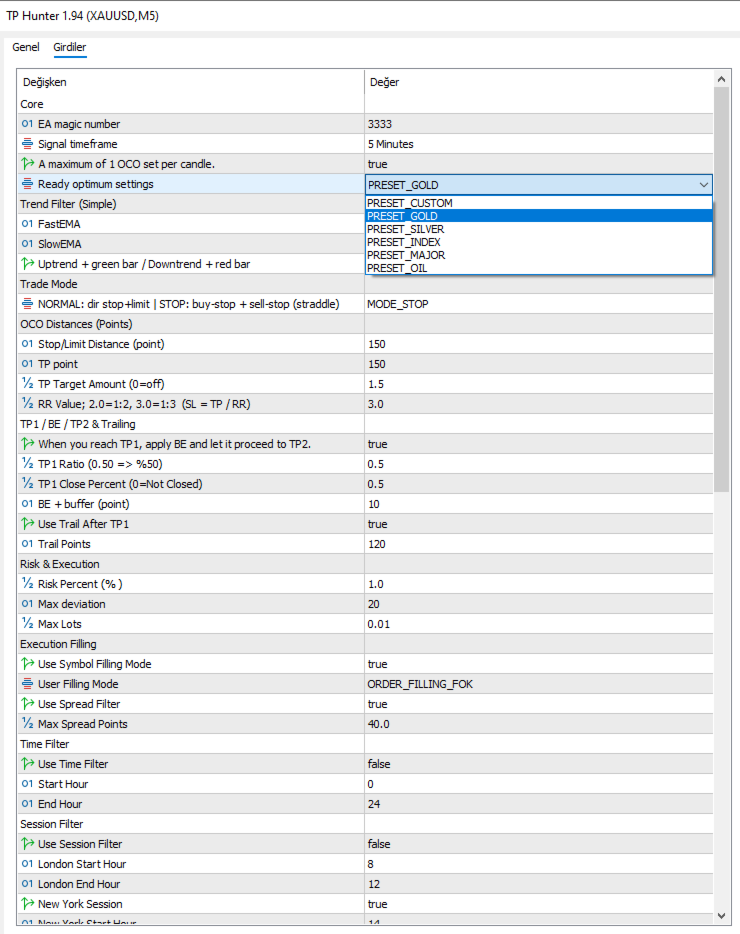The image size is (740, 934).
Task: Toggle the Use Trail After TP1 value
Action: click(x=538, y=524)
